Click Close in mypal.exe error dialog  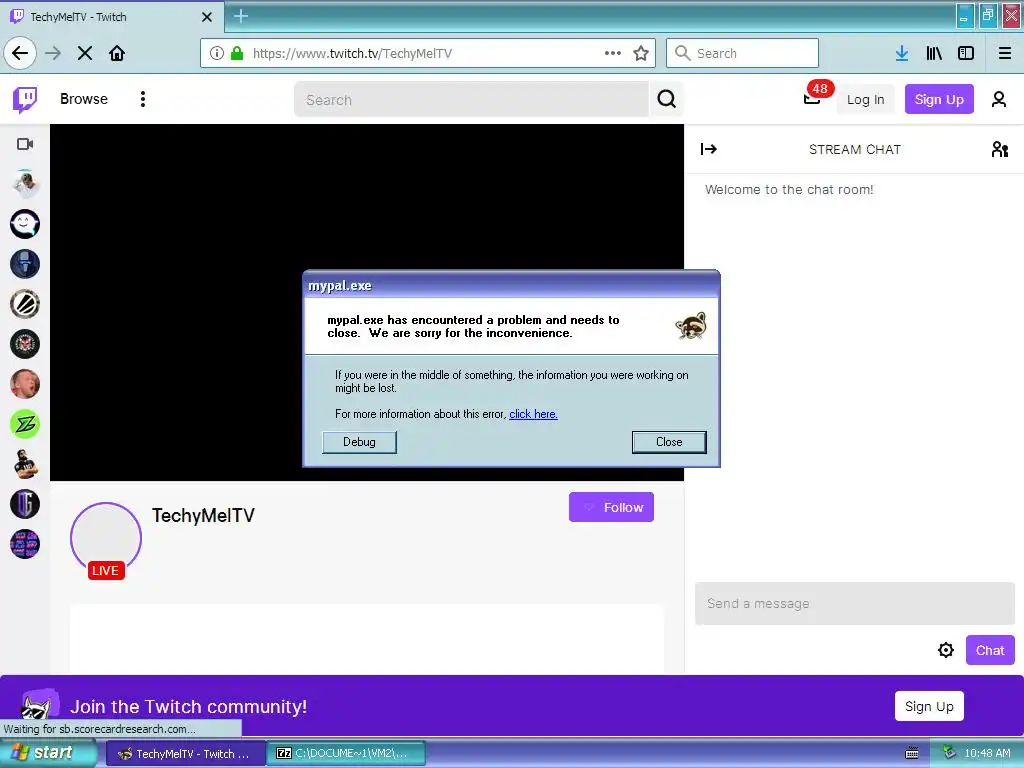669,442
